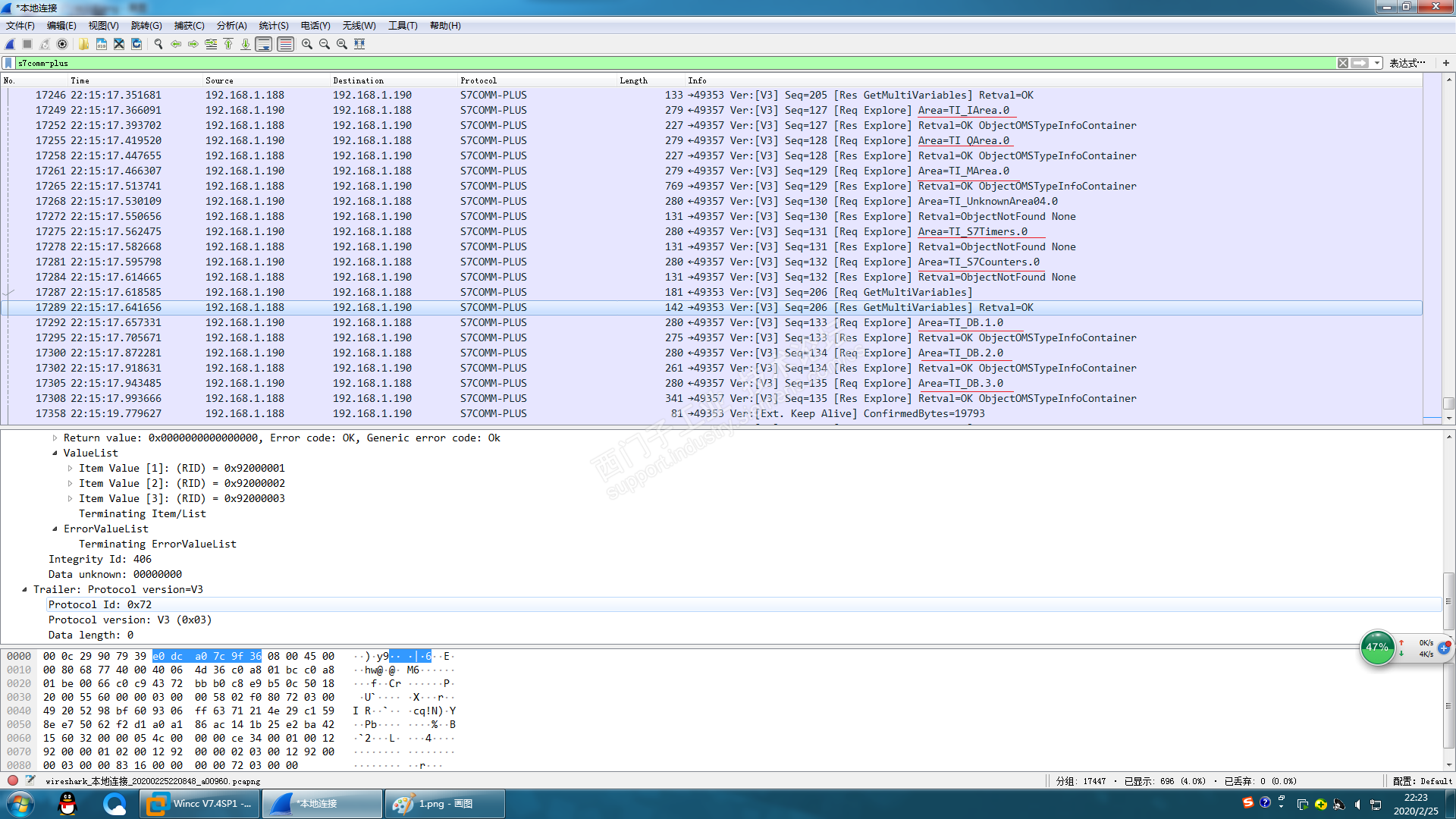Screen dimensions: 1456x819
Task: Click the capture options gear icon
Action: coord(62,44)
